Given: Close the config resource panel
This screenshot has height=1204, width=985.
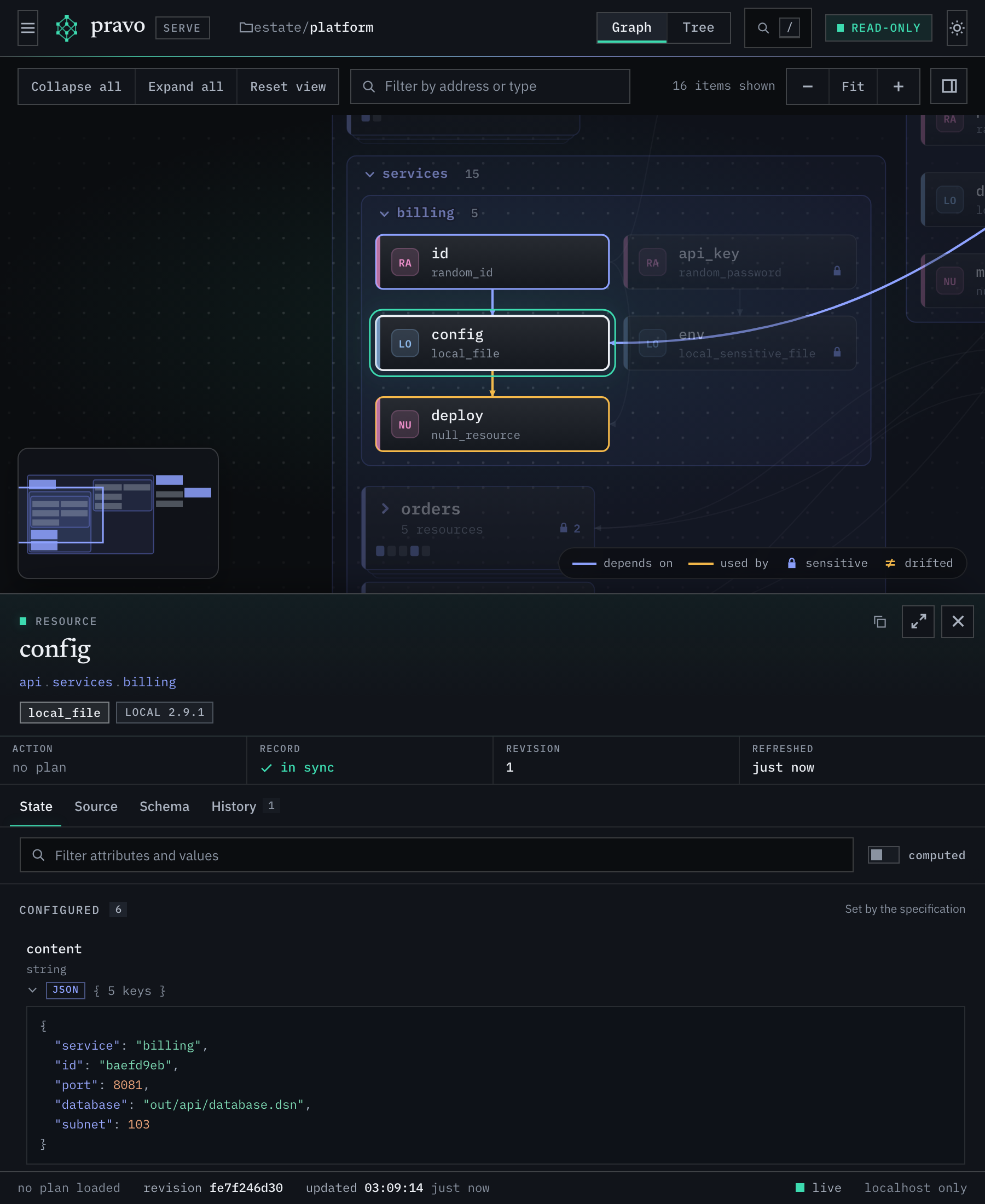Looking at the screenshot, I should (x=958, y=622).
